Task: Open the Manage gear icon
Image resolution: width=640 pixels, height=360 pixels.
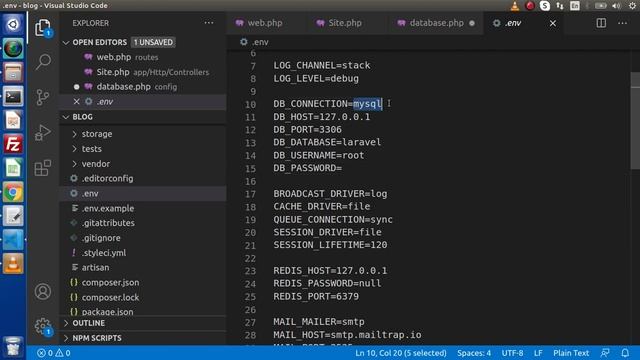Action: click(42, 327)
